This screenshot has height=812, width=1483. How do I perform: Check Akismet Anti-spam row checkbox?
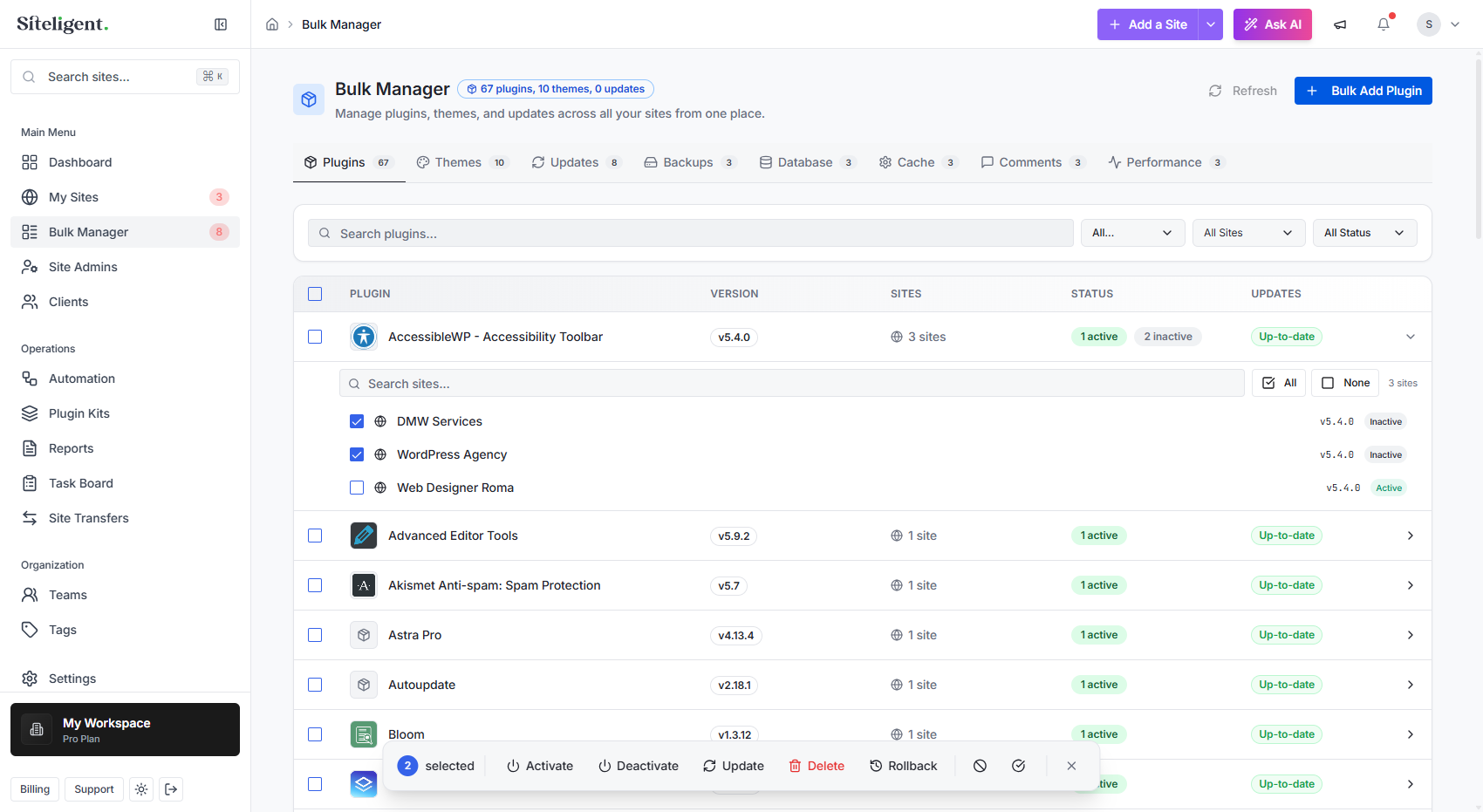315,585
